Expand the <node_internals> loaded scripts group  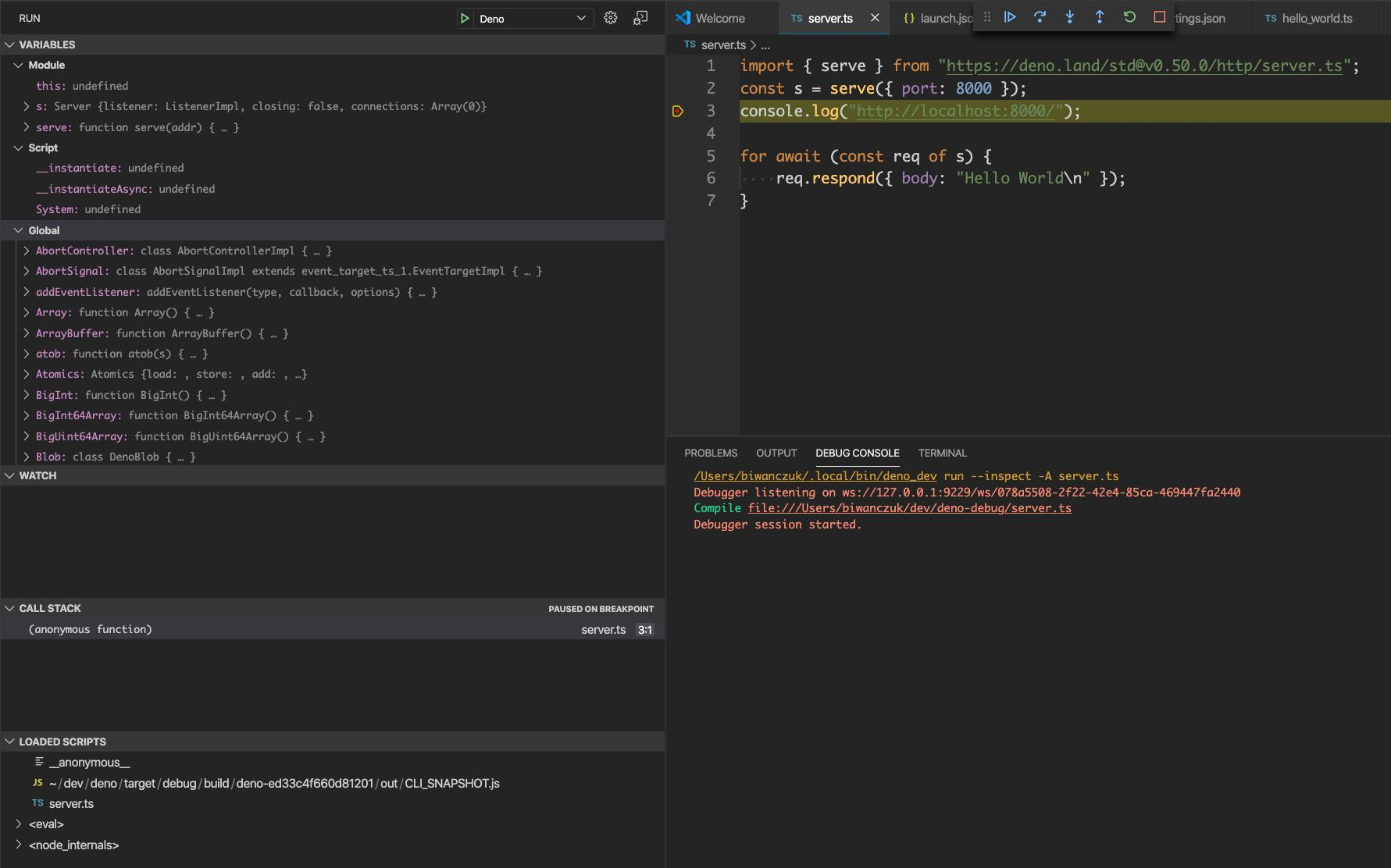click(19, 845)
